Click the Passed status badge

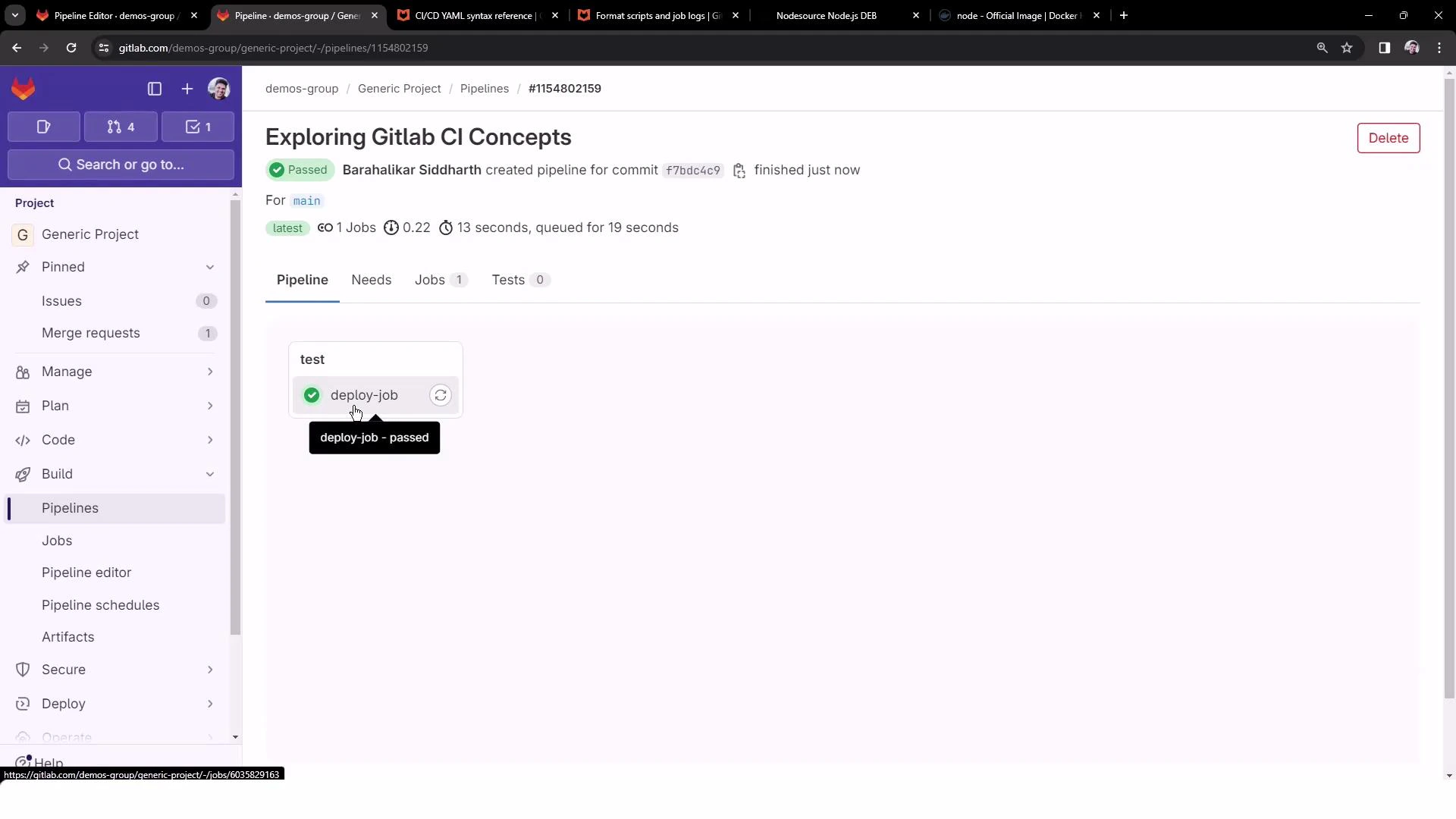pyautogui.click(x=300, y=170)
